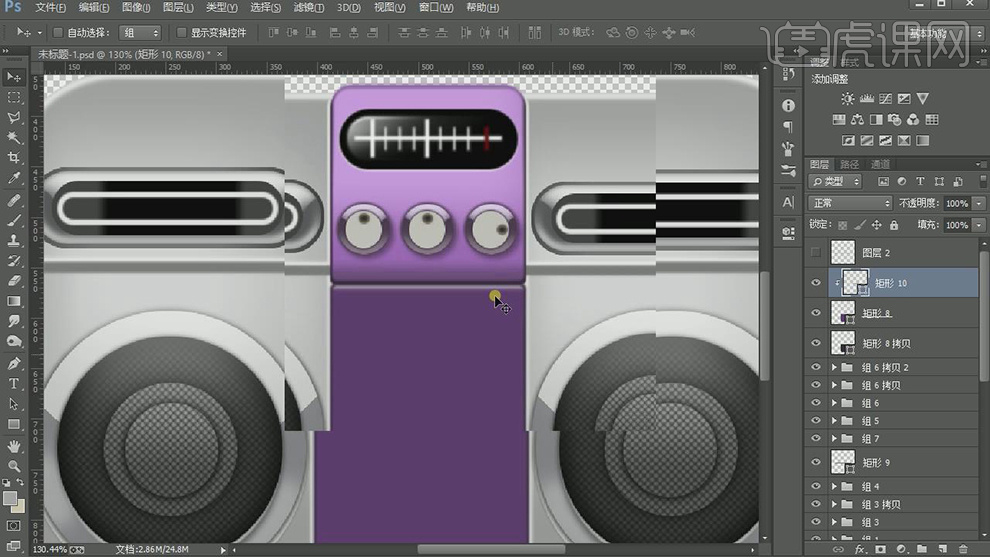Select the Zoom tool

point(14,466)
